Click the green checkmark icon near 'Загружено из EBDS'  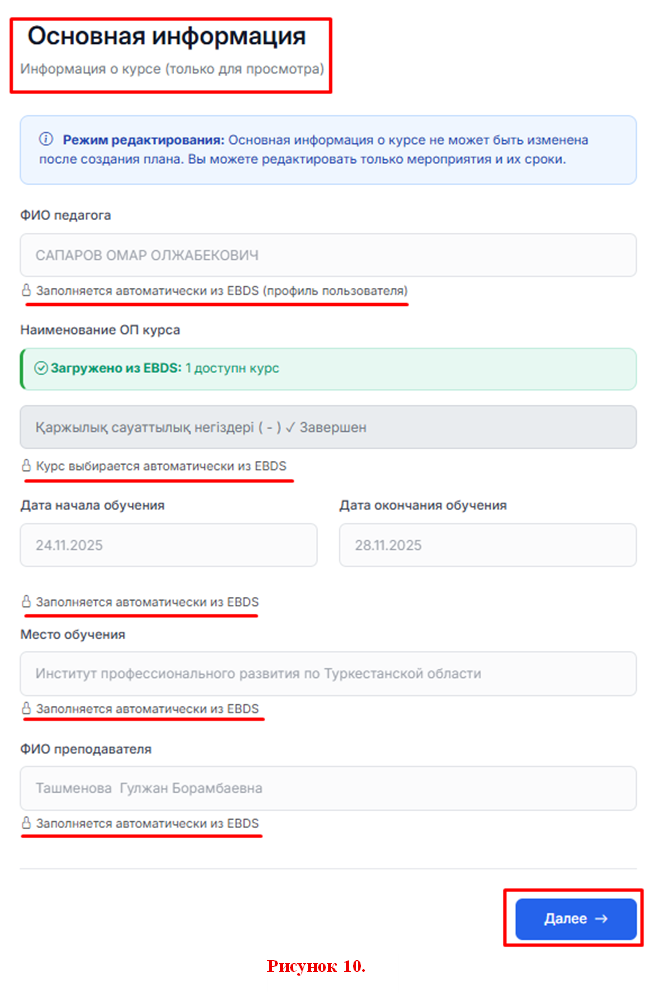41,368
